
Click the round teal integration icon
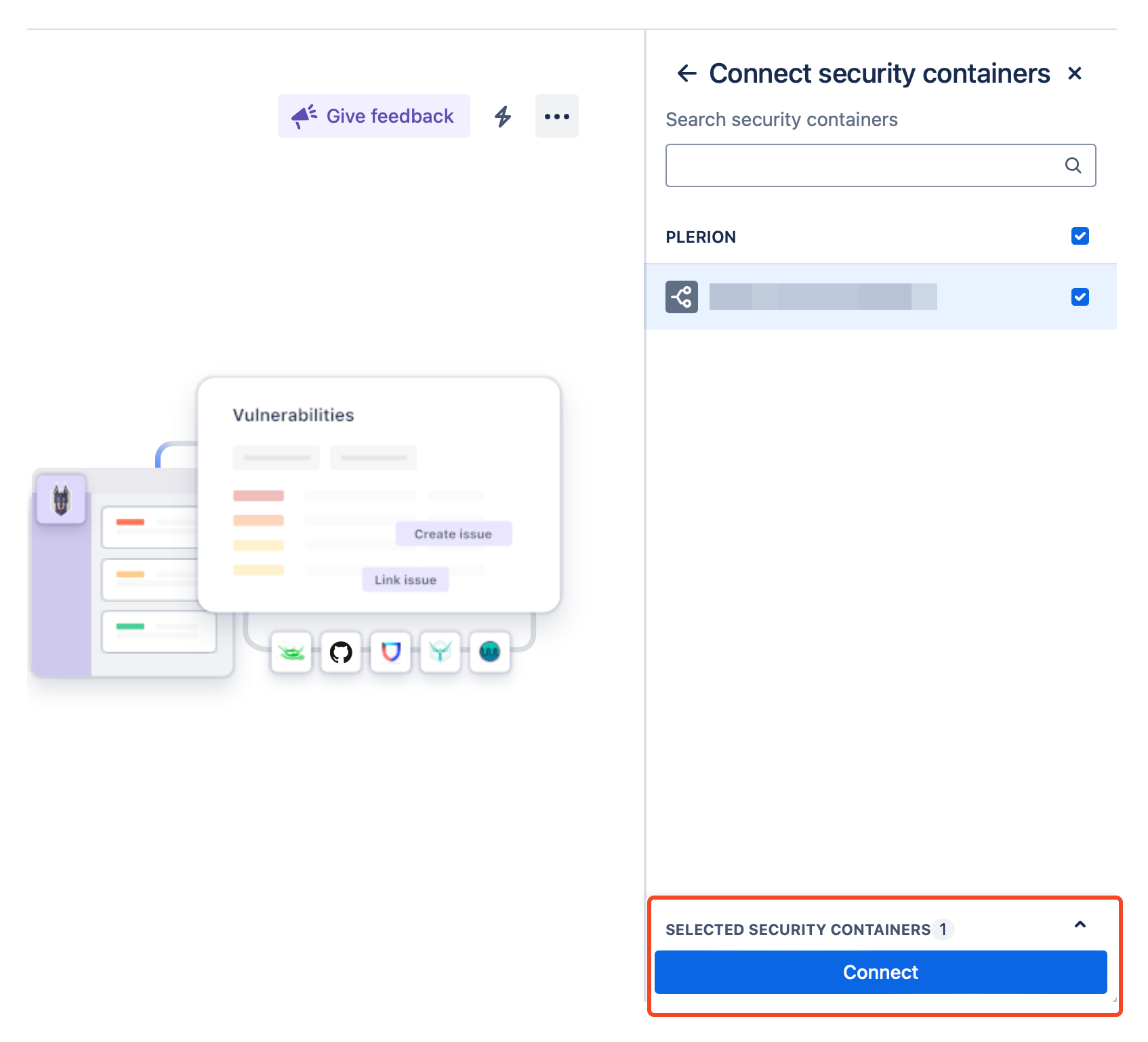[x=489, y=652]
